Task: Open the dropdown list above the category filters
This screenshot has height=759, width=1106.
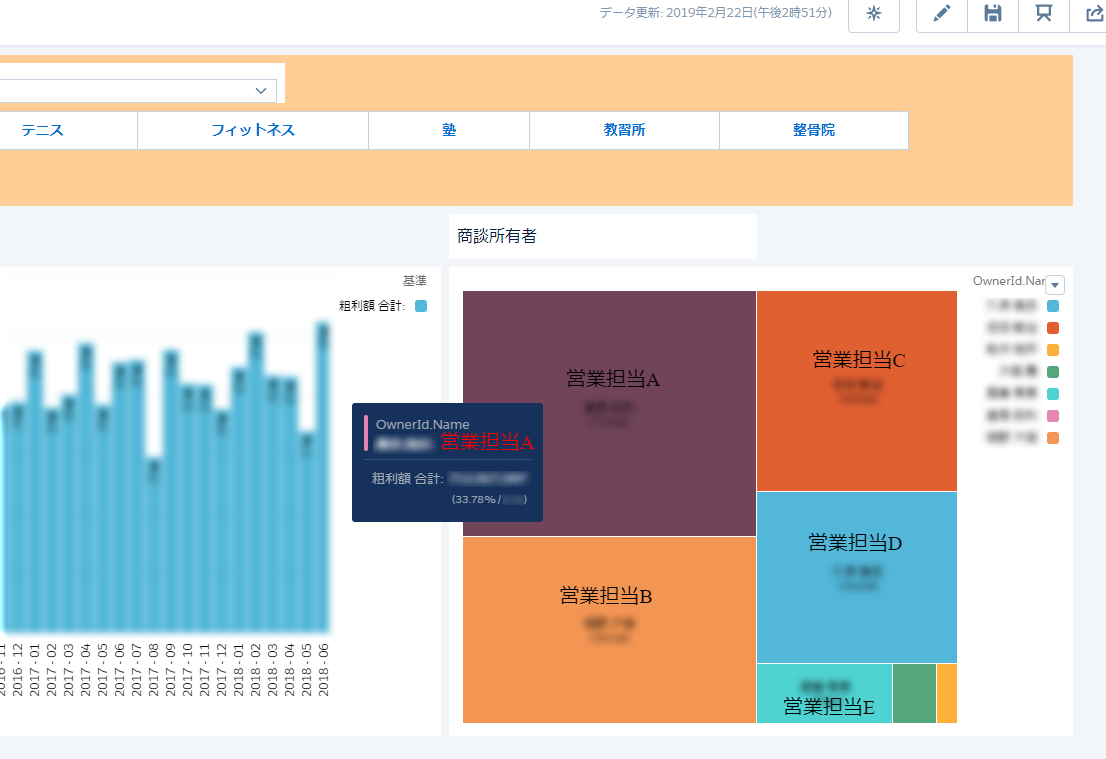Action: (x=261, y=91)
